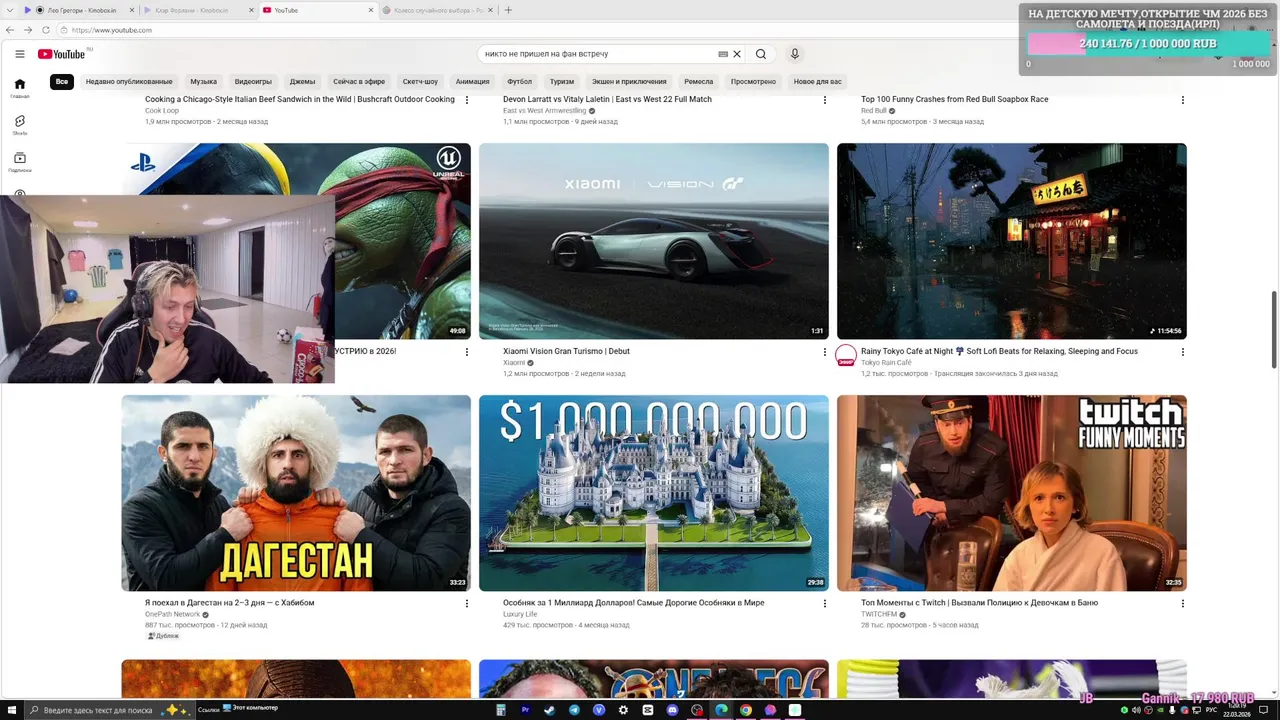
Task: Switch to Колесо случайного выбора tab
Action: click(436, 10)
